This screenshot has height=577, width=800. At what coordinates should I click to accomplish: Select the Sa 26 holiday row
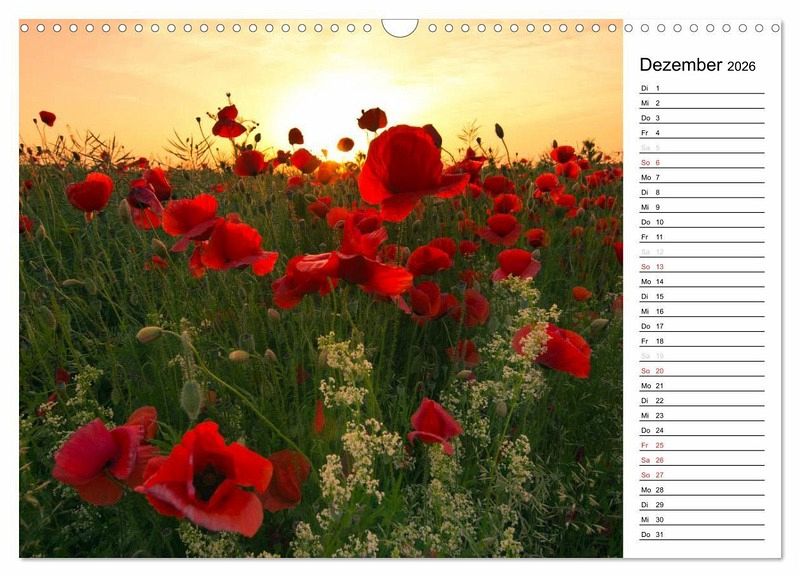pyautogui.click(x=702, y=460)
